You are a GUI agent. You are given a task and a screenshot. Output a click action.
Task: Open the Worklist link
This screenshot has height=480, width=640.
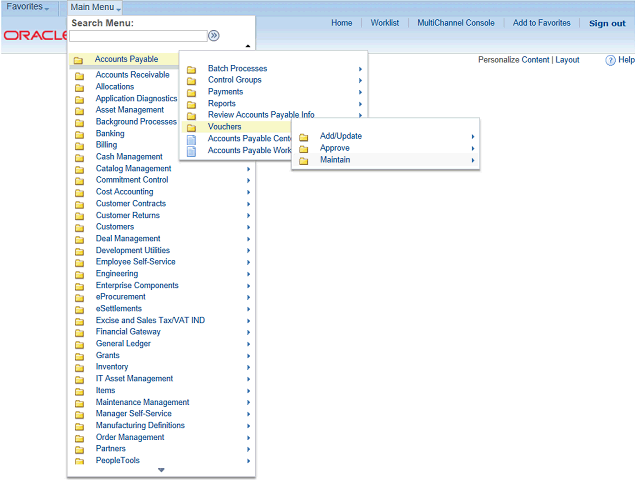point(385,23)
